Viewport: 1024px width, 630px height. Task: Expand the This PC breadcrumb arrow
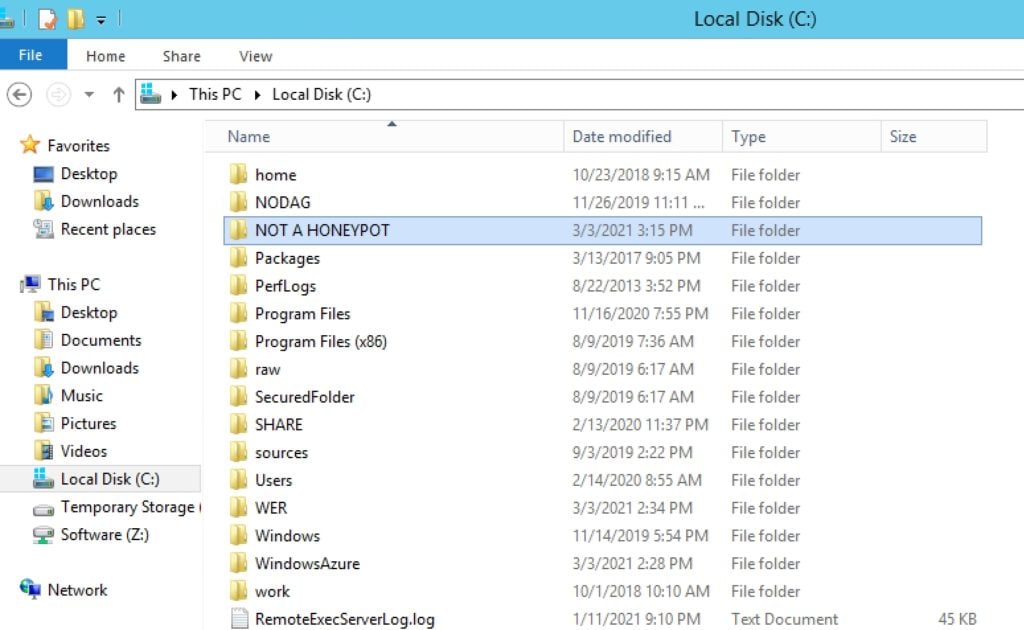tap(175, 94)
